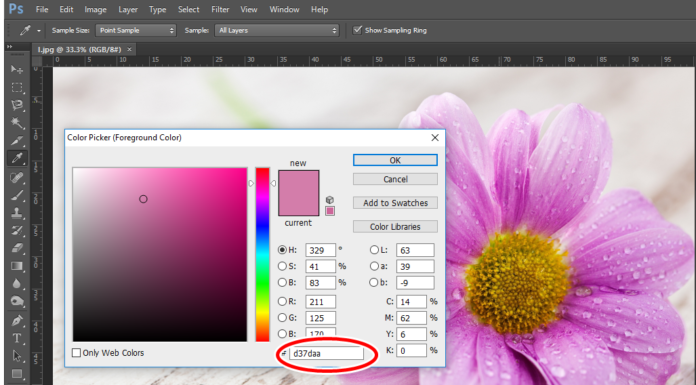Select the Type tool
Screen dimensions: 696x385
pyautogui.click(x=17, y=338)
